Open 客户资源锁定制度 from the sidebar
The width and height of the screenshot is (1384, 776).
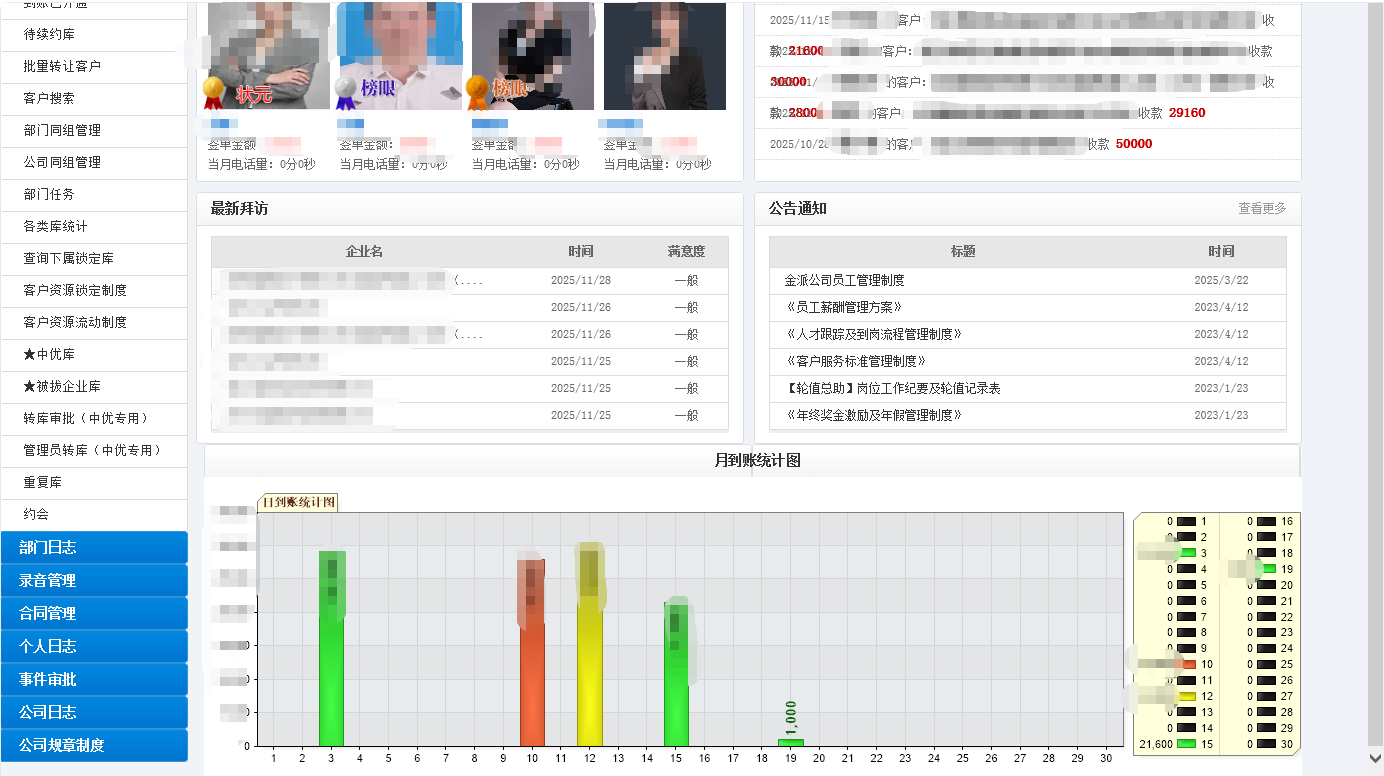pyautogui.click(x=75, y=290)
